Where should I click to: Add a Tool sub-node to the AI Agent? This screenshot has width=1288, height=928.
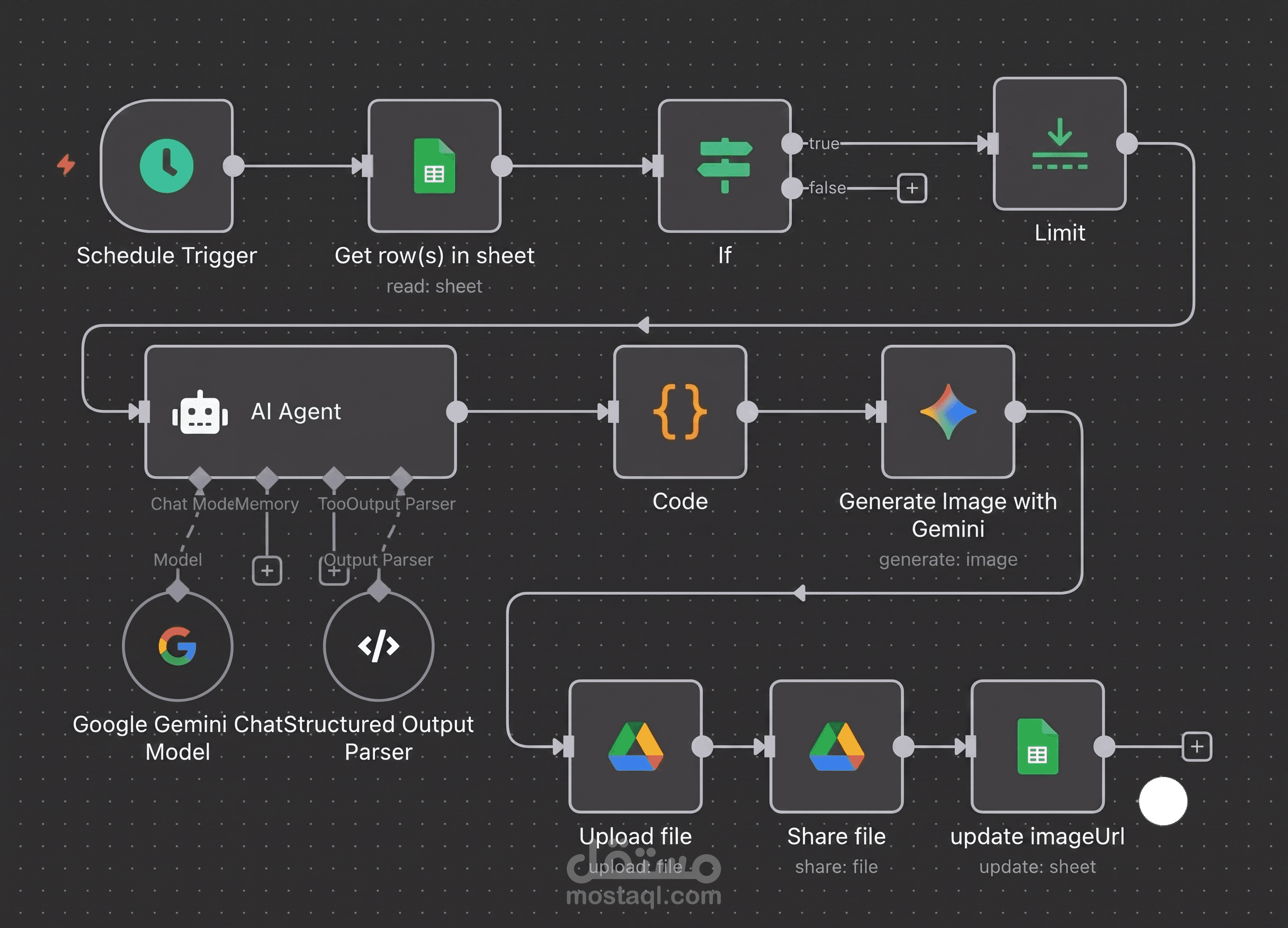(x=334, y=572)
